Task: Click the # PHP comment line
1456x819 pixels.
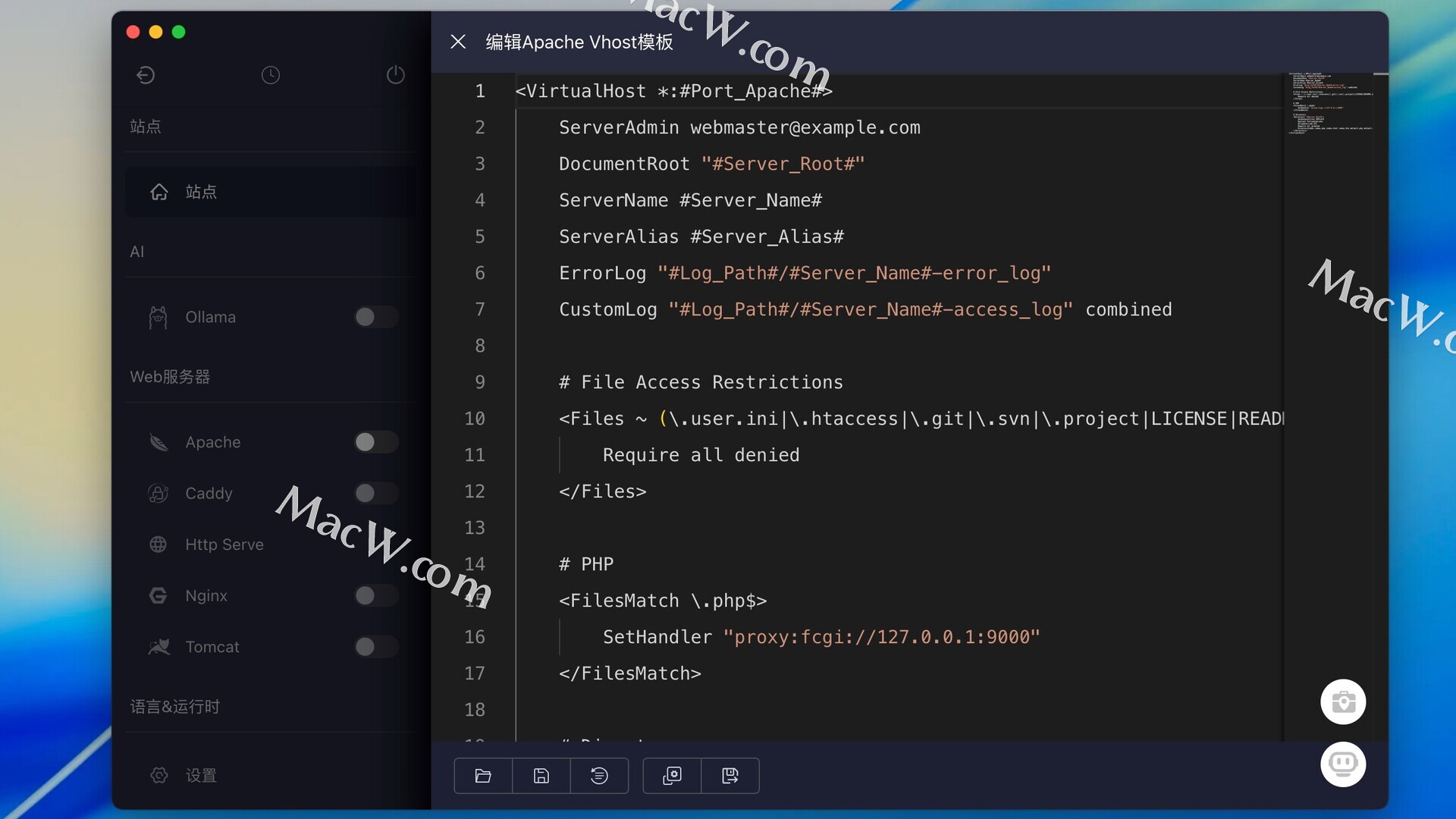Action: (586, 564)
